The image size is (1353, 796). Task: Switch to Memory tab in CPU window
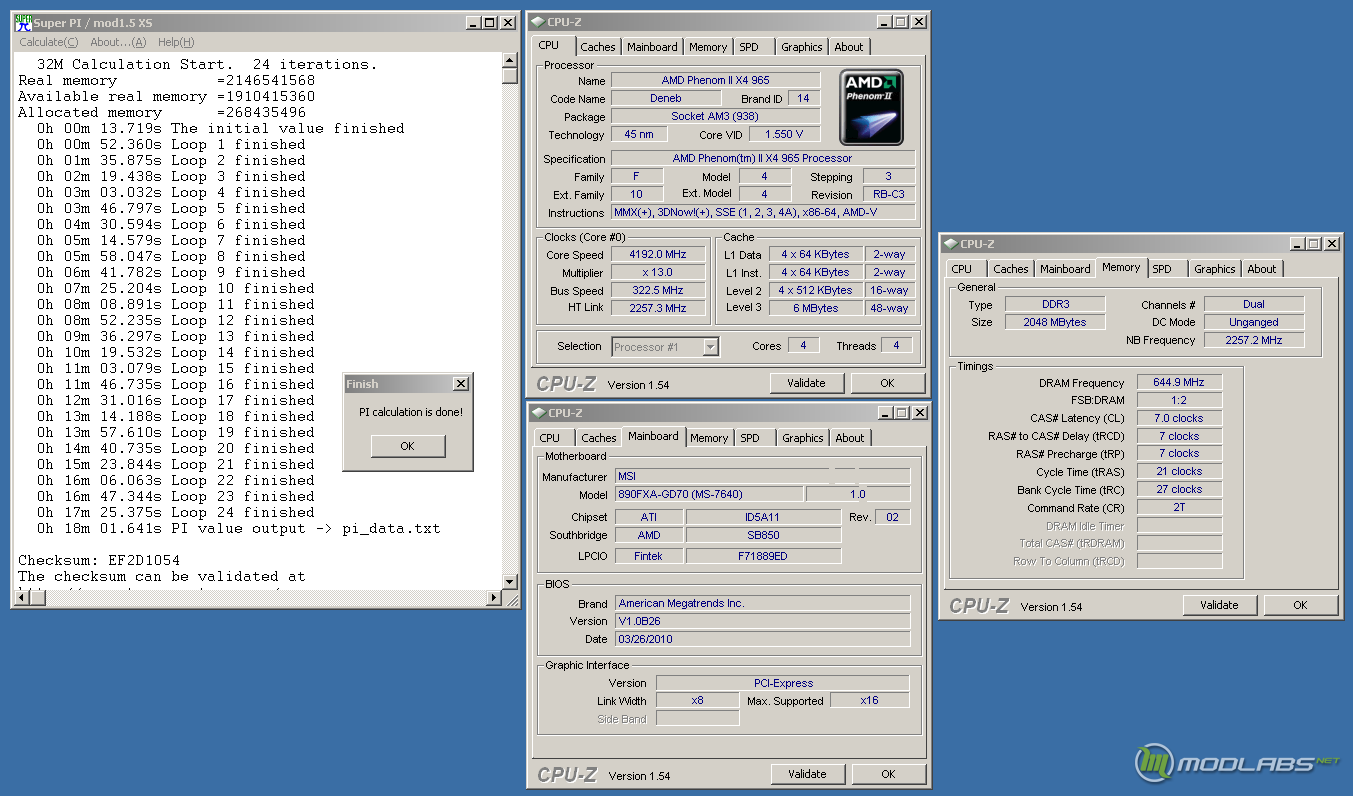coord(708,47)
